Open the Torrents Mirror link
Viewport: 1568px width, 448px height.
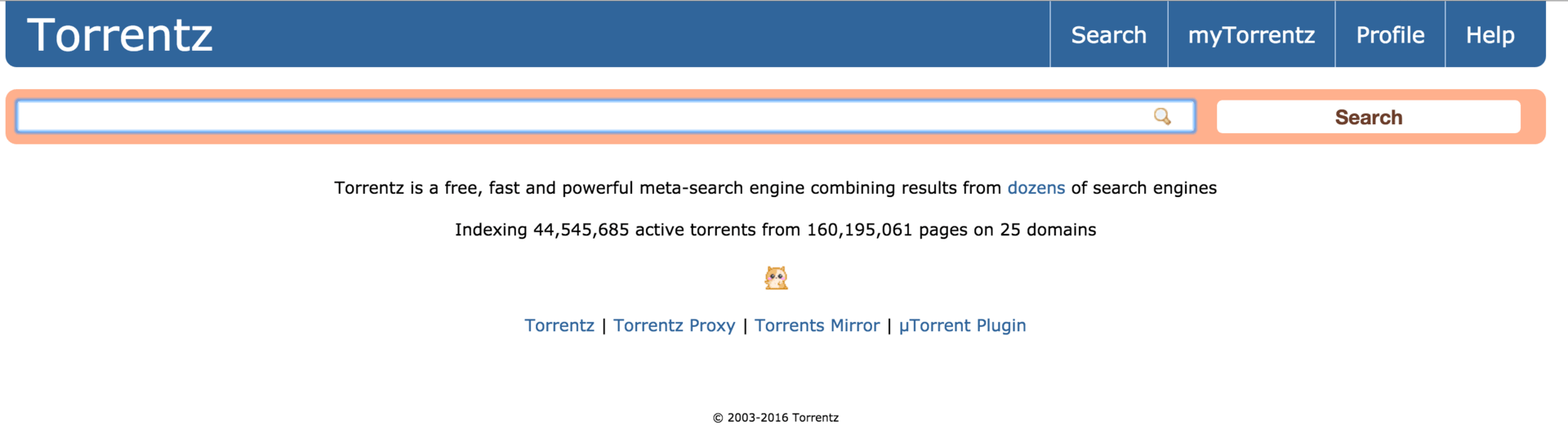[817, 325]
